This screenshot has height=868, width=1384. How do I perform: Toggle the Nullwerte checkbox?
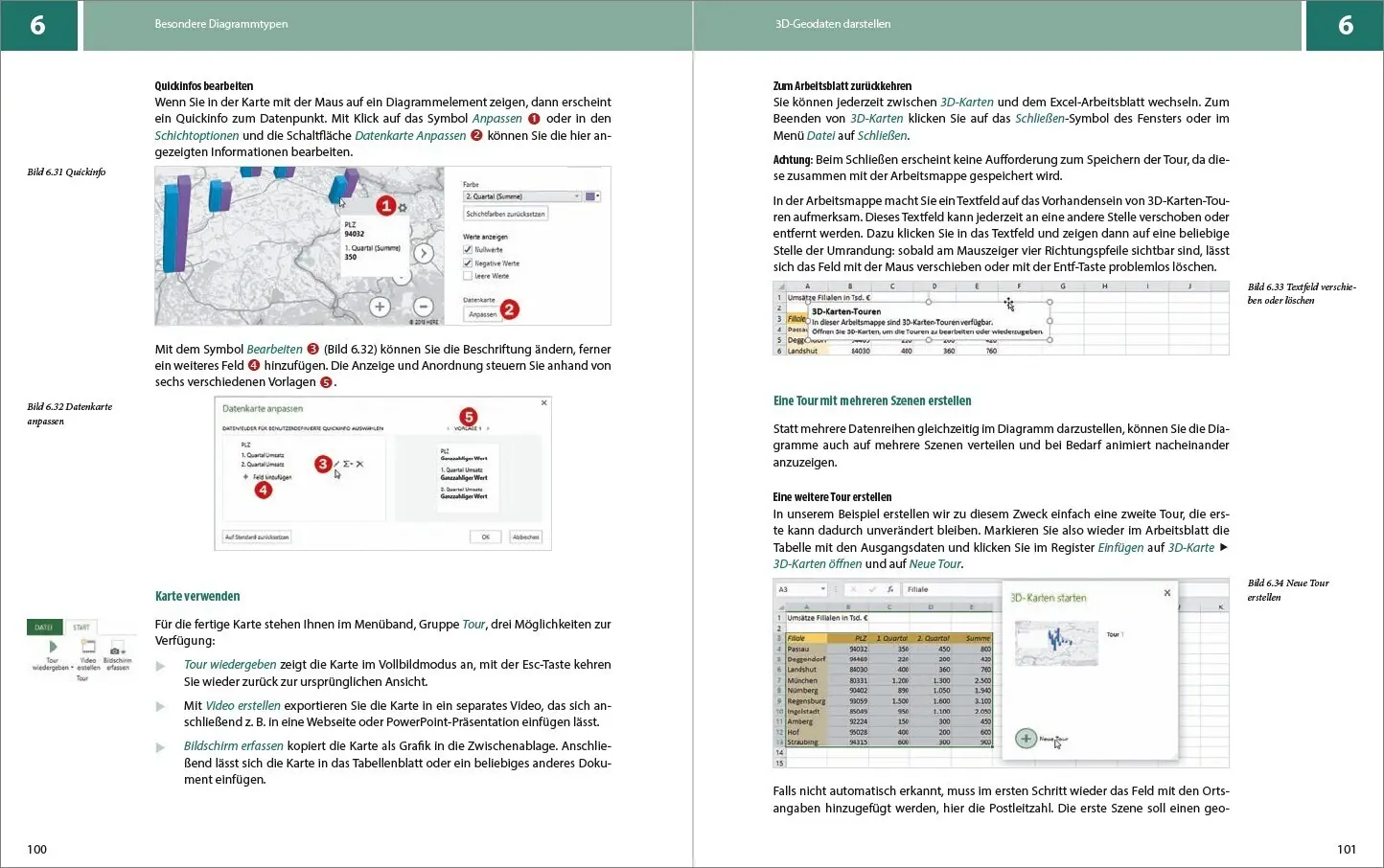point(468,249)
